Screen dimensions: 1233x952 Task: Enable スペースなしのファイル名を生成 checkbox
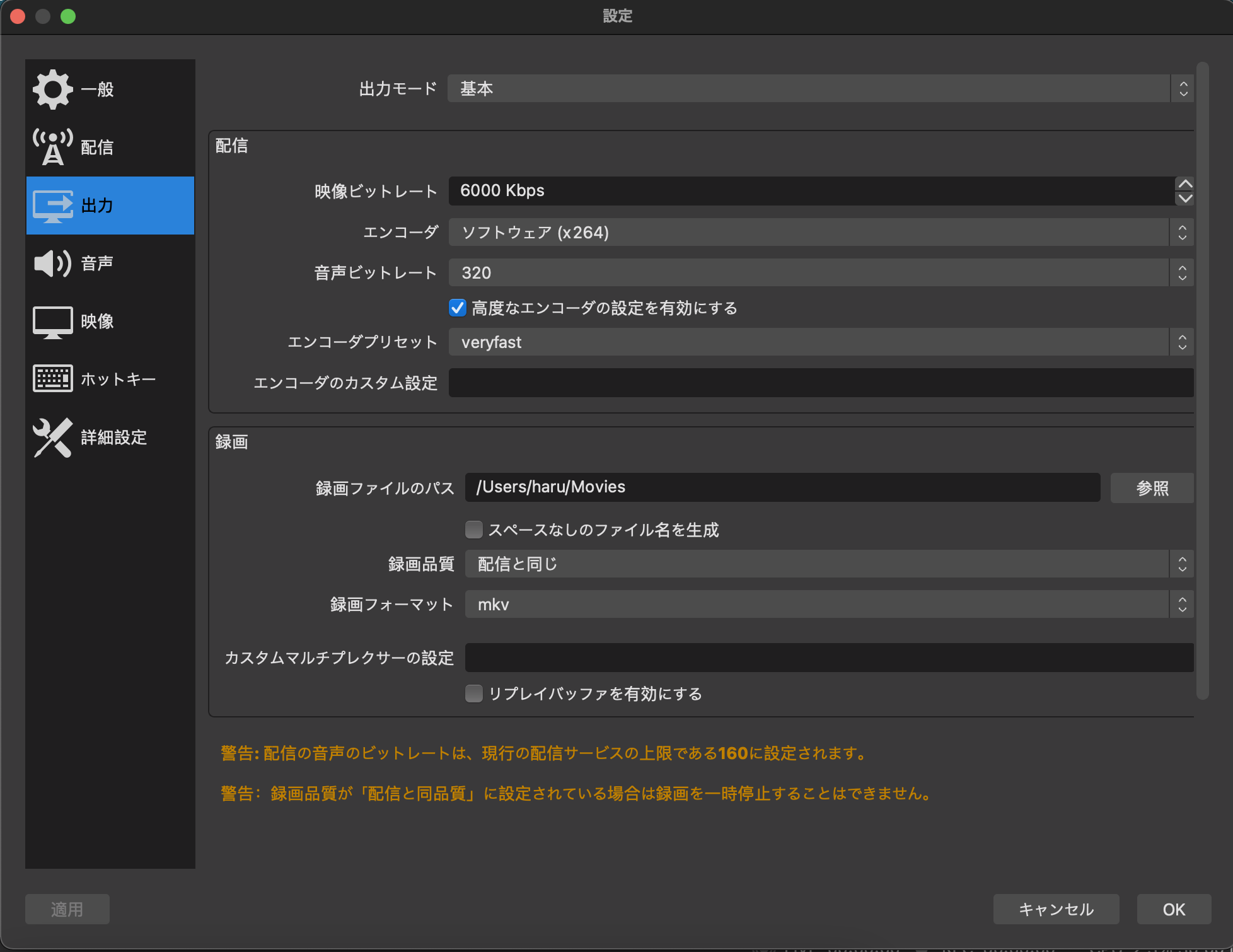pyautogui.click(x=473, y=530)
